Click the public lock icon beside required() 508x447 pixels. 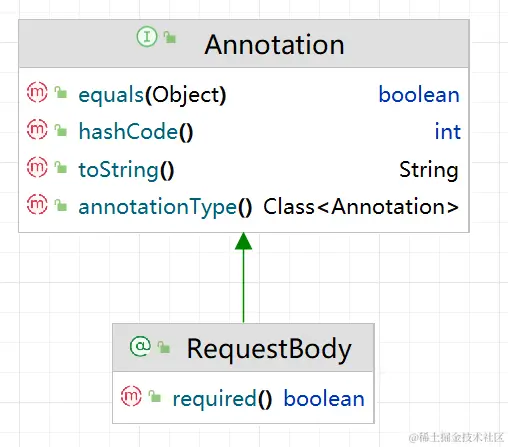[155, 396]
